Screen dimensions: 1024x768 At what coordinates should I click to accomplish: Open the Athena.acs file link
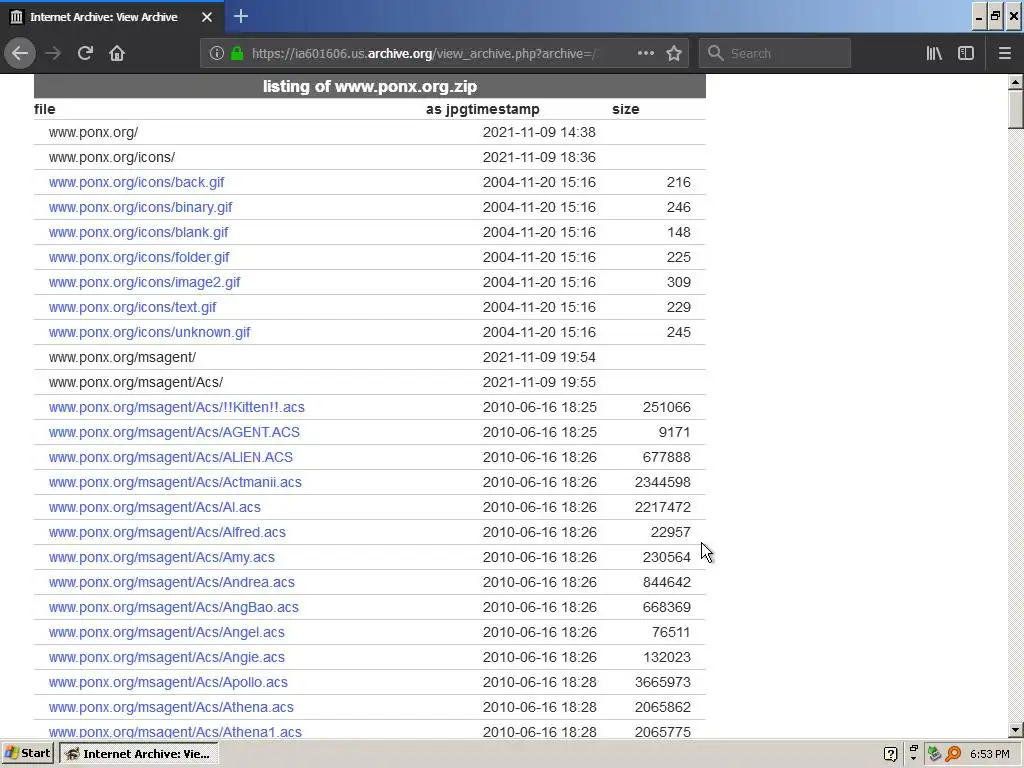click(x=171, y=707)
